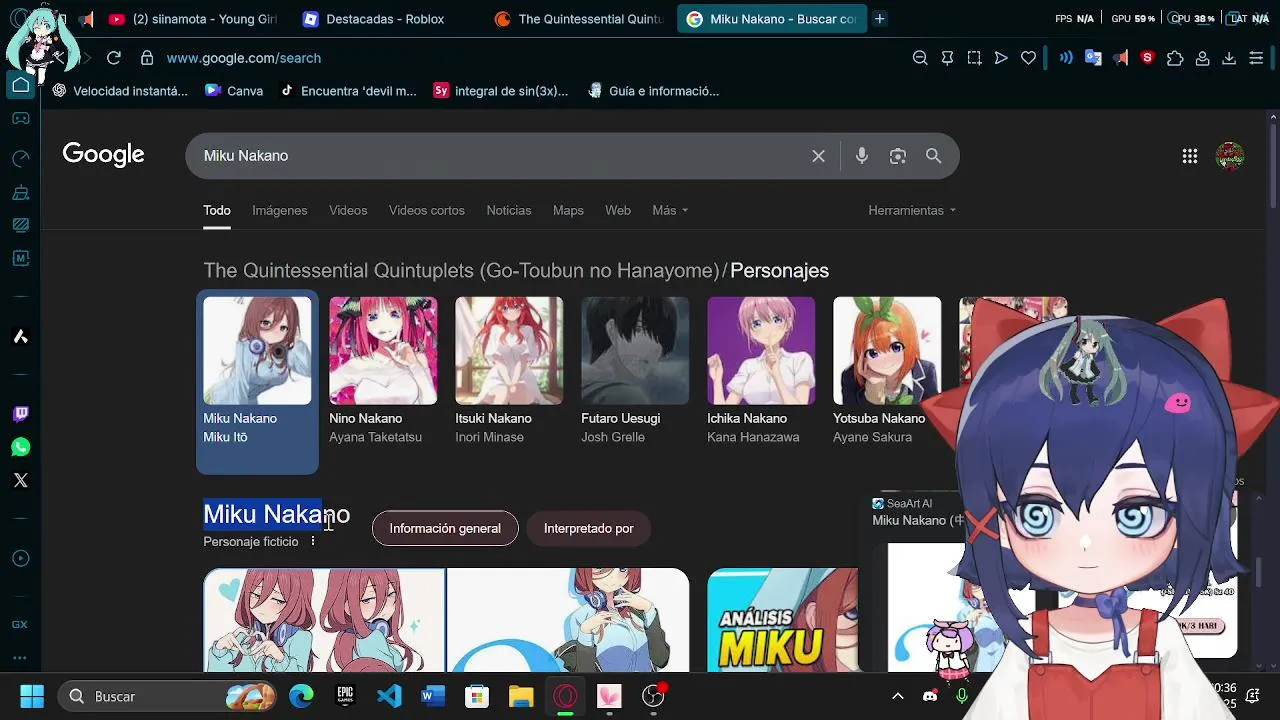Image resolution: width=1280 pixels, height=720 pixels.
Task: Open Microsoft Word from taskbar
Action: click(433, 696)
